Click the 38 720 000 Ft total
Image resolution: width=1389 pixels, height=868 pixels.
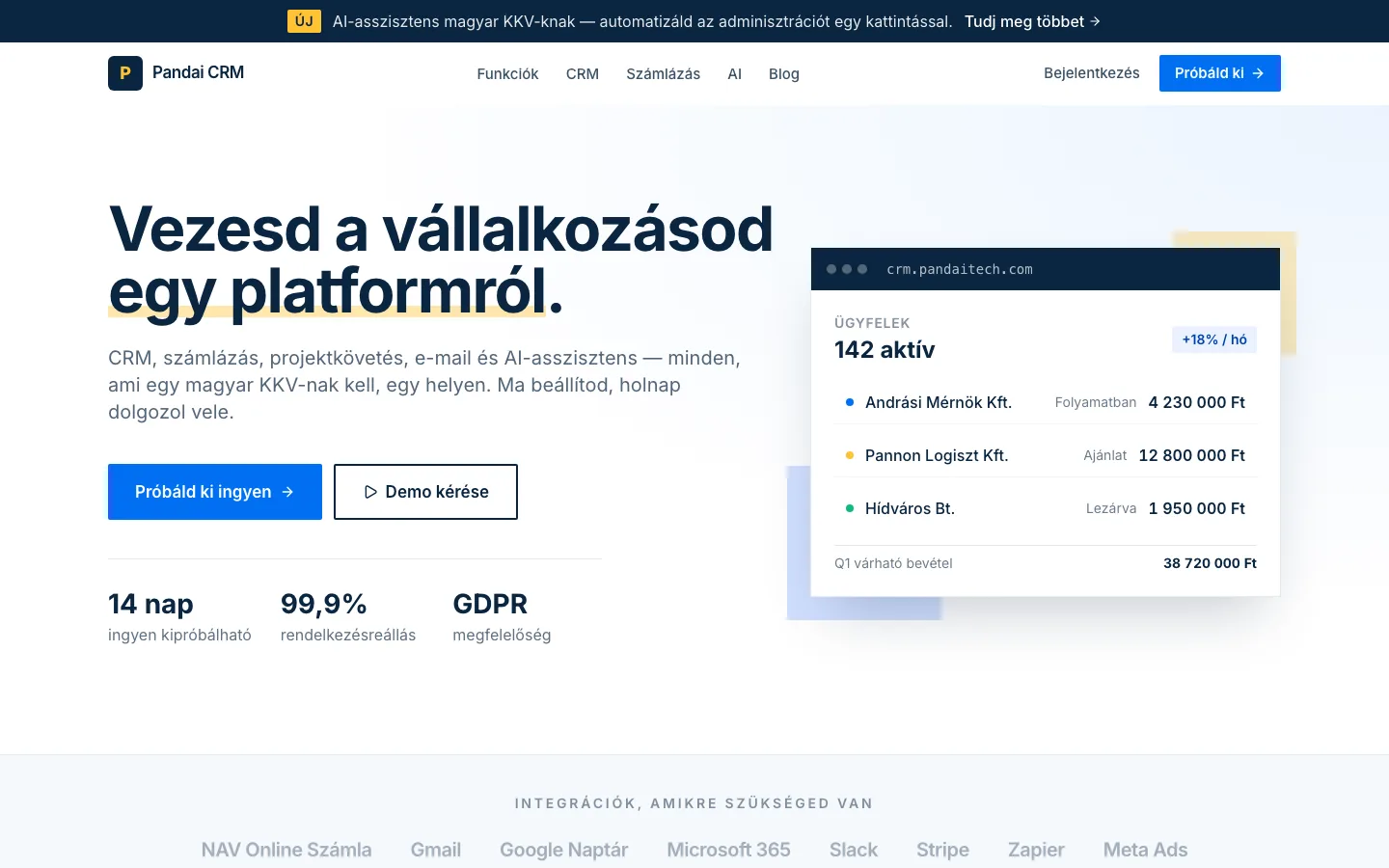(1210, 563)
